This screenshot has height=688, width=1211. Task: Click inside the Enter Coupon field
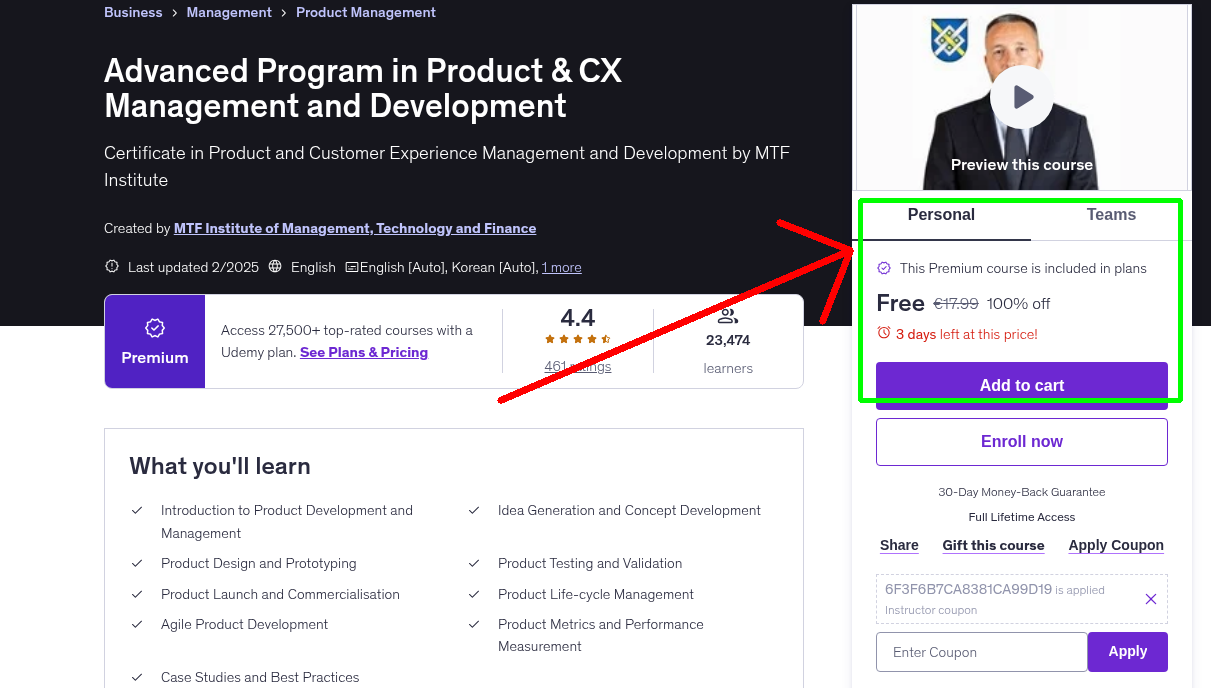981,651
